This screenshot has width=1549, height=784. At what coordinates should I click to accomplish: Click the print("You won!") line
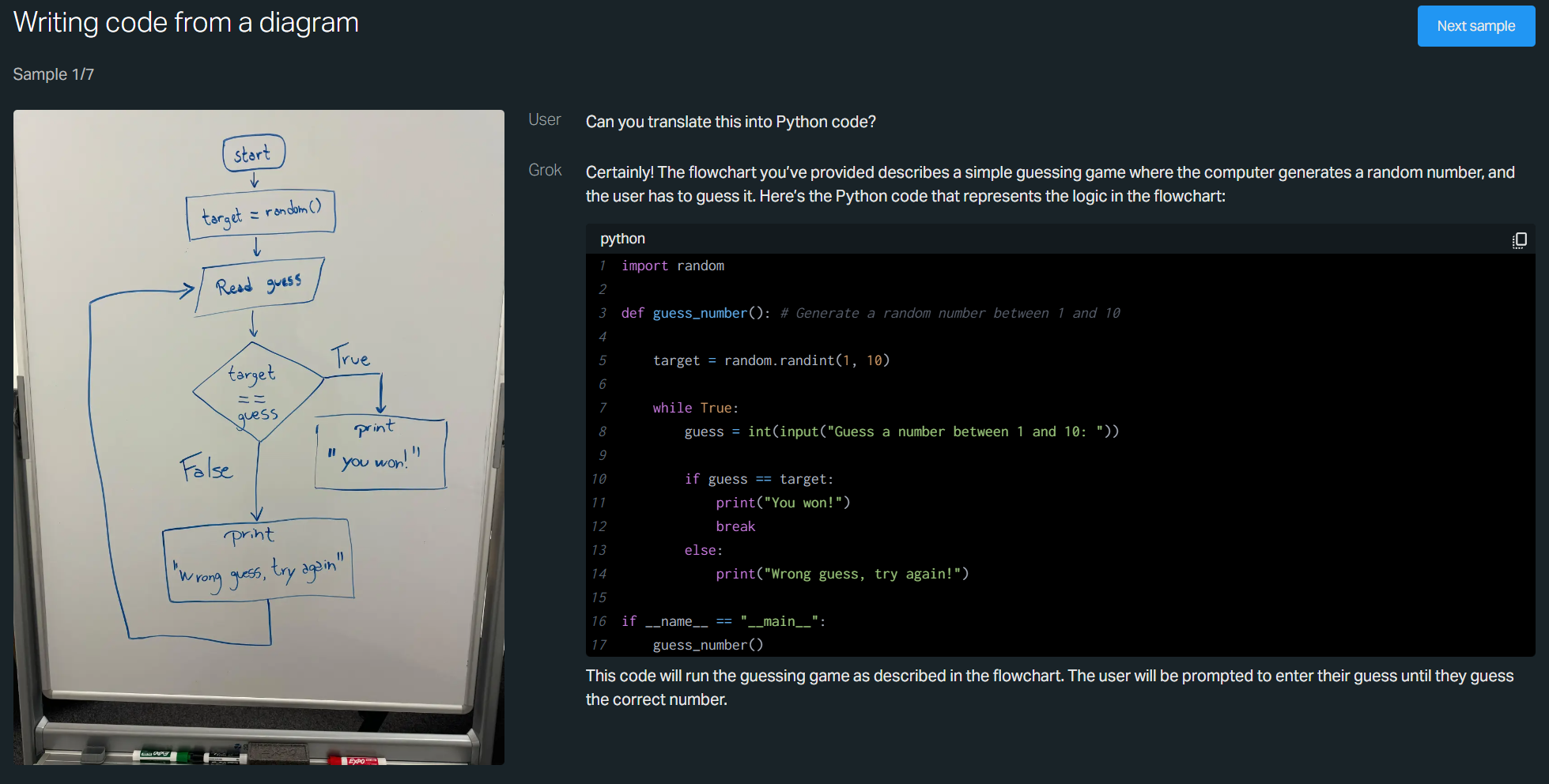(x=783, y=503)
